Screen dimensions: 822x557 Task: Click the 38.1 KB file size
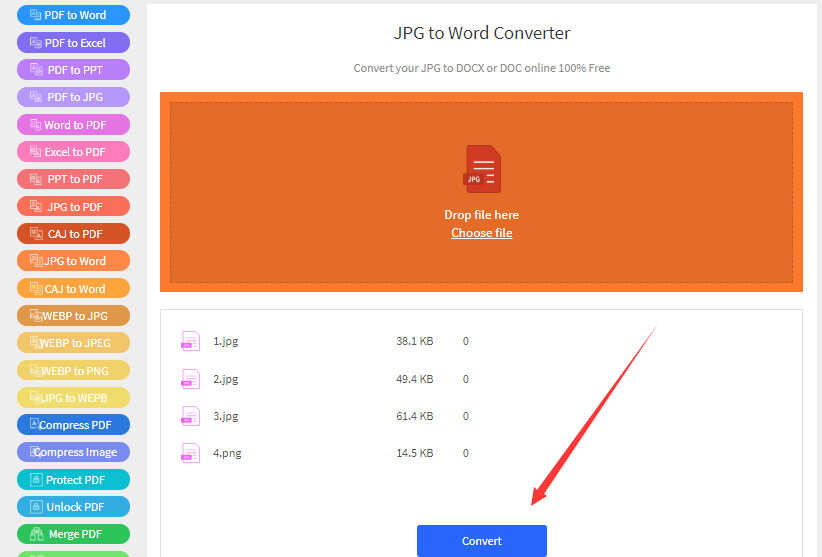click(415, 341)
